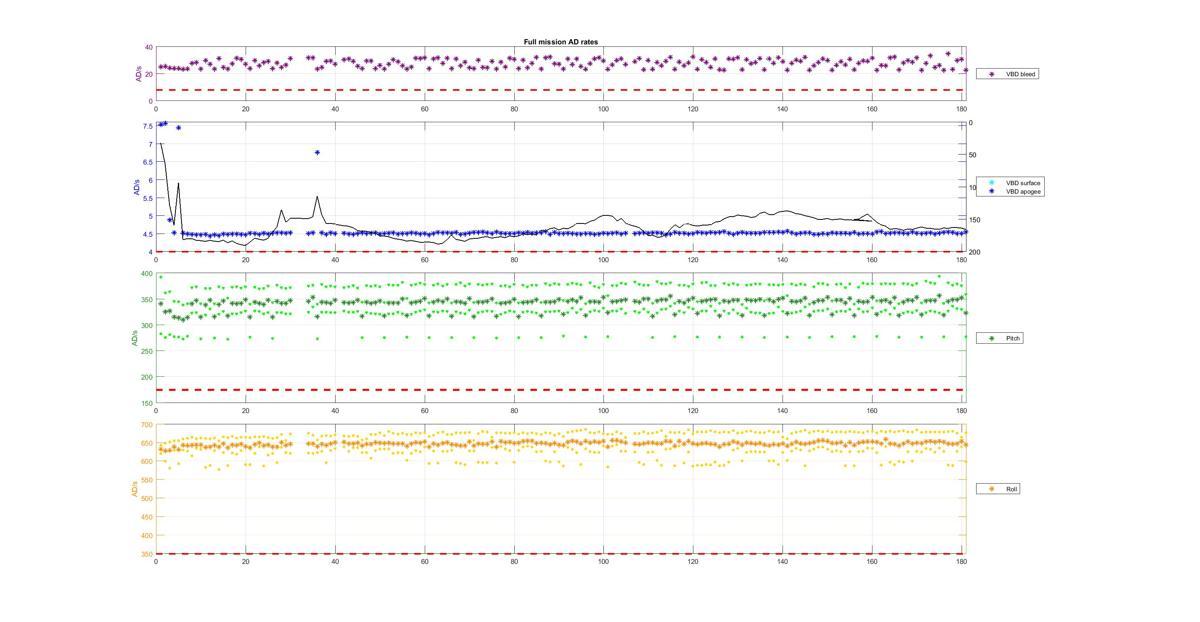Click the '700' tick label on Roll axis

147,425
